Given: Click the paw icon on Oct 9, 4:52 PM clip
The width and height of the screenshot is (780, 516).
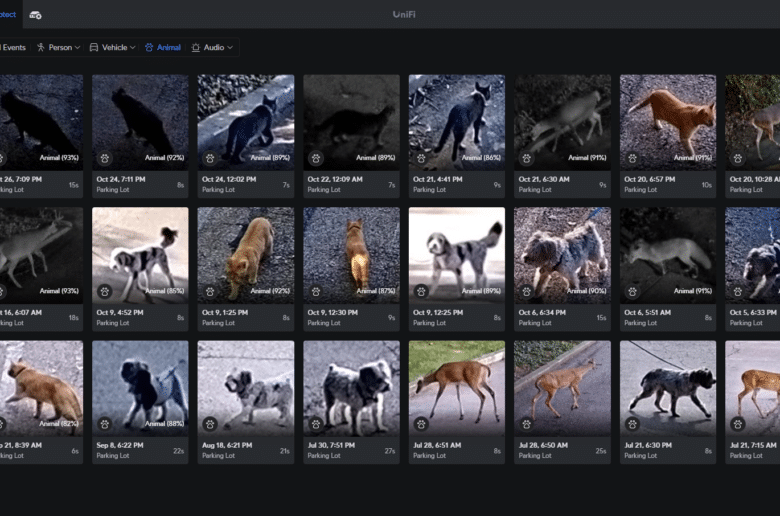Looking at the screenshot, I should pos(104,292).
